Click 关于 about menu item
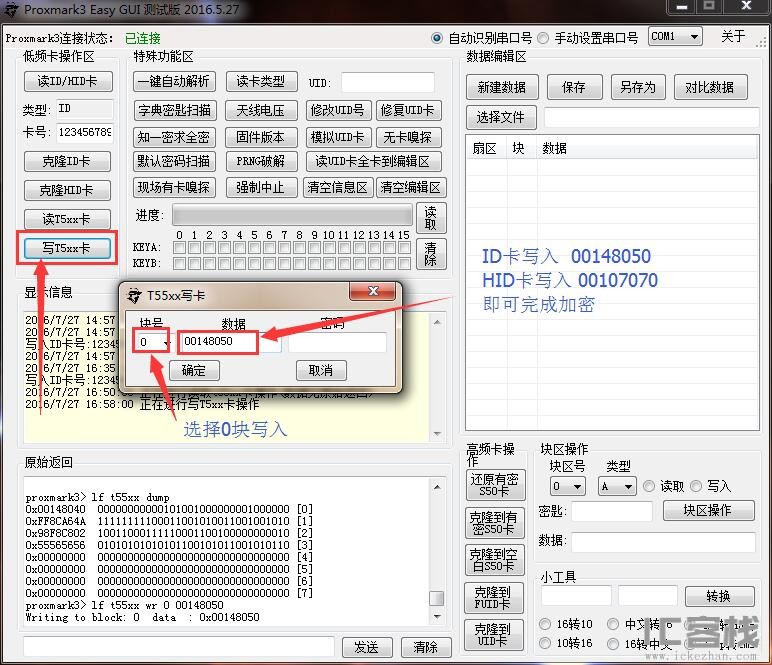This screenshot has height=665, width=772. tap(733, 36)
